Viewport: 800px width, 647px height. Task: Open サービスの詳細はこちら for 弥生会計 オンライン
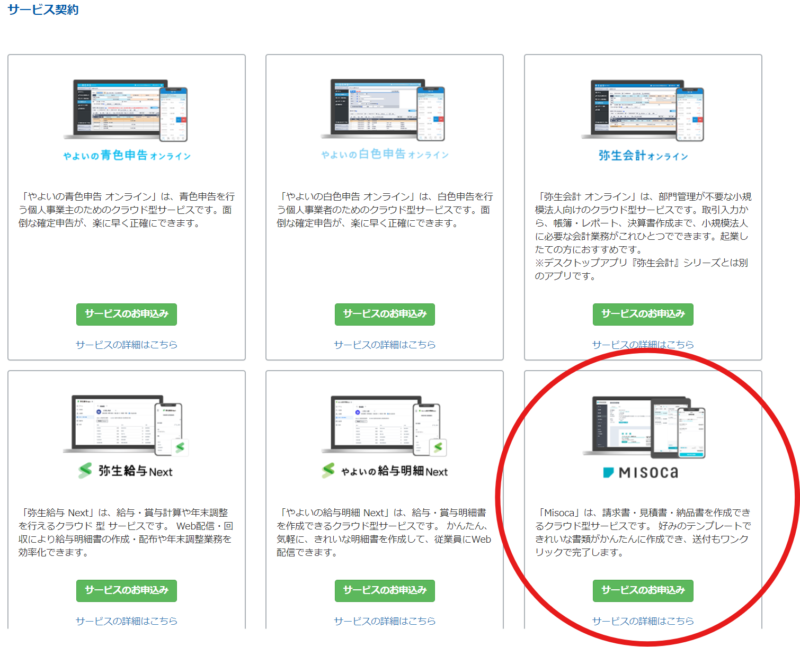pyautogui.click(x=642, y=344)
